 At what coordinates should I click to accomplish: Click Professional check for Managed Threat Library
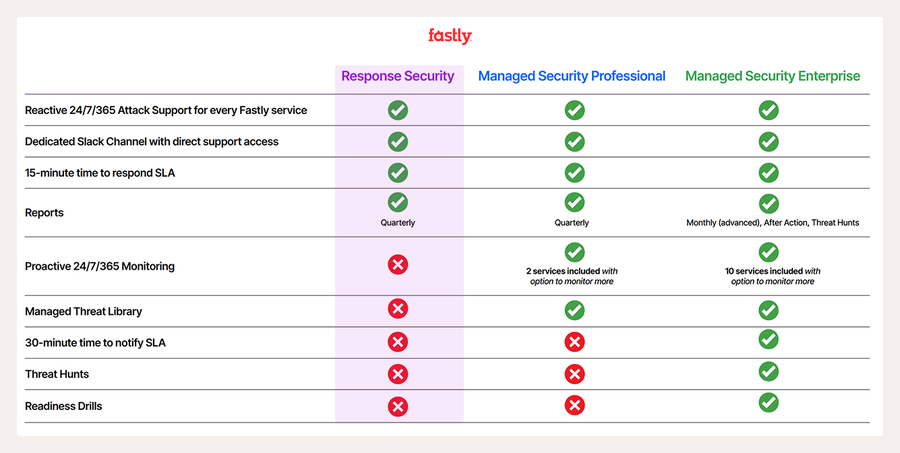[574, 310]
